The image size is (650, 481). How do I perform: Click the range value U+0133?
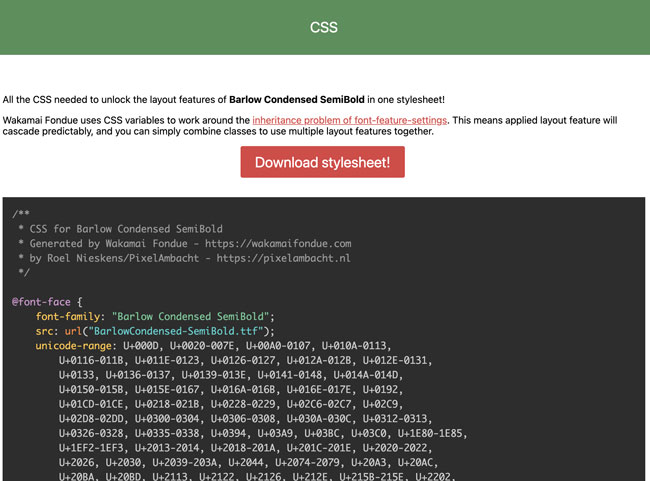tap(76, 375)
